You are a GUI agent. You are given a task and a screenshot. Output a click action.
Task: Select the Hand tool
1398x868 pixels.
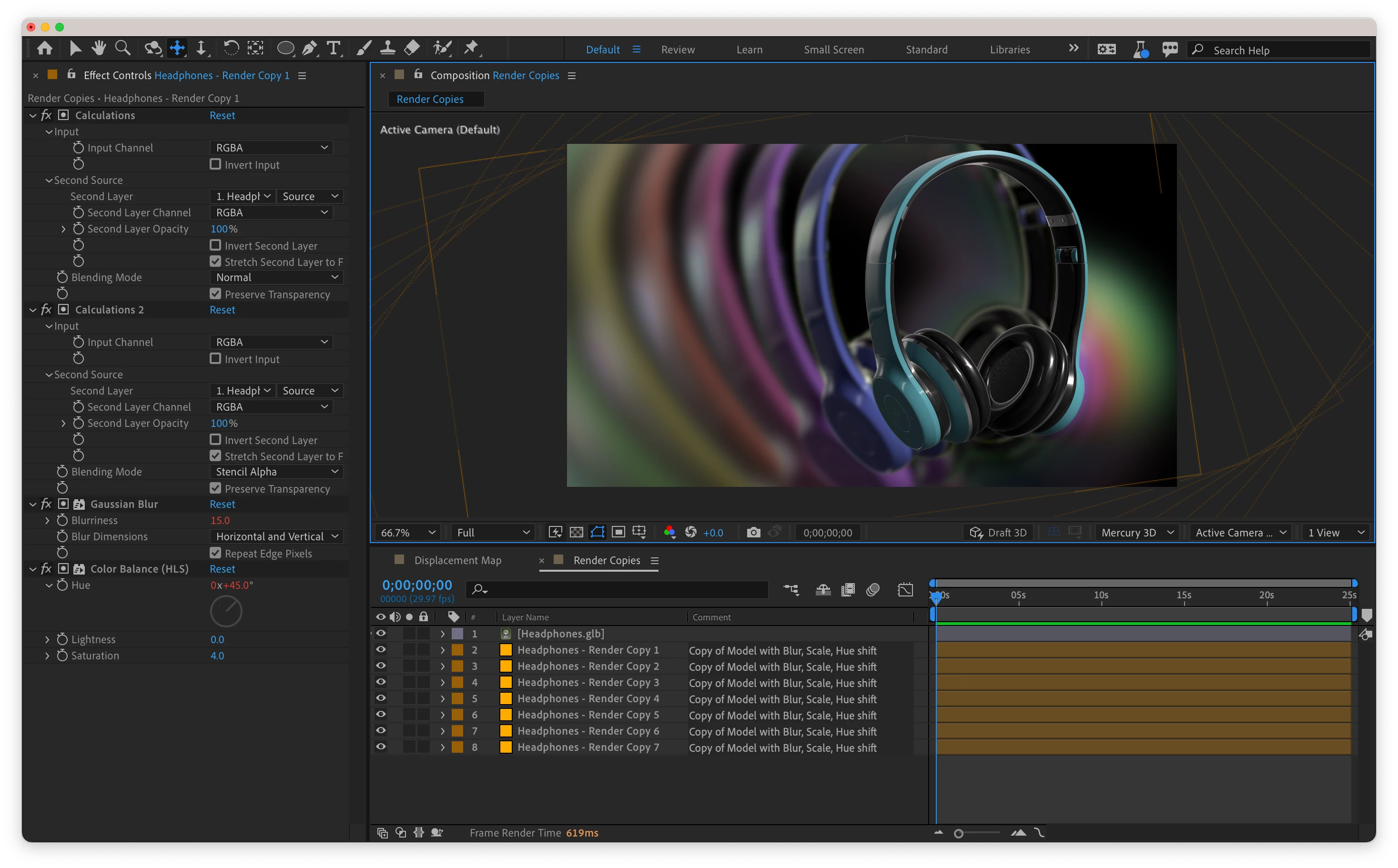tap(99, 48)
